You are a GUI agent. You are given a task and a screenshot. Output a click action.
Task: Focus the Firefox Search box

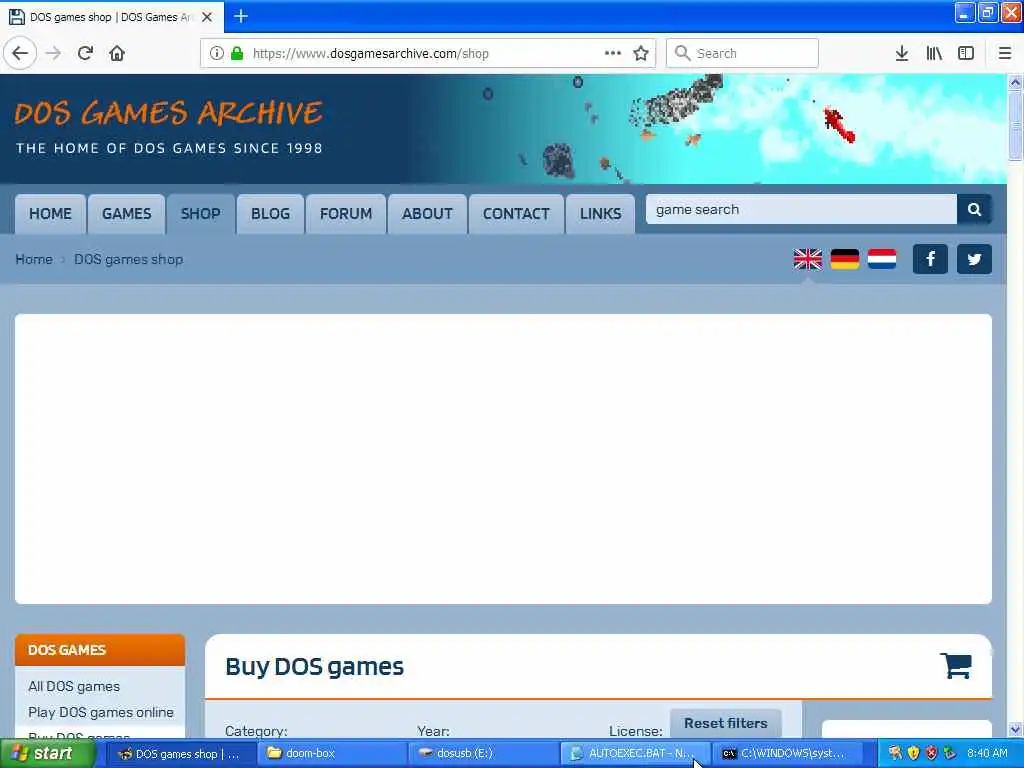(x=742, y=53)
